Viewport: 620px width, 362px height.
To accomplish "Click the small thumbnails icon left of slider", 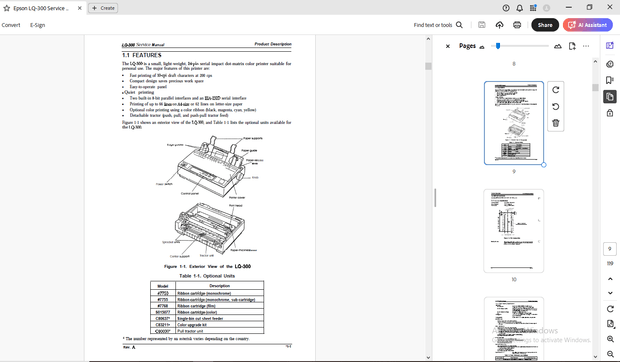I will tap(482, 47).
